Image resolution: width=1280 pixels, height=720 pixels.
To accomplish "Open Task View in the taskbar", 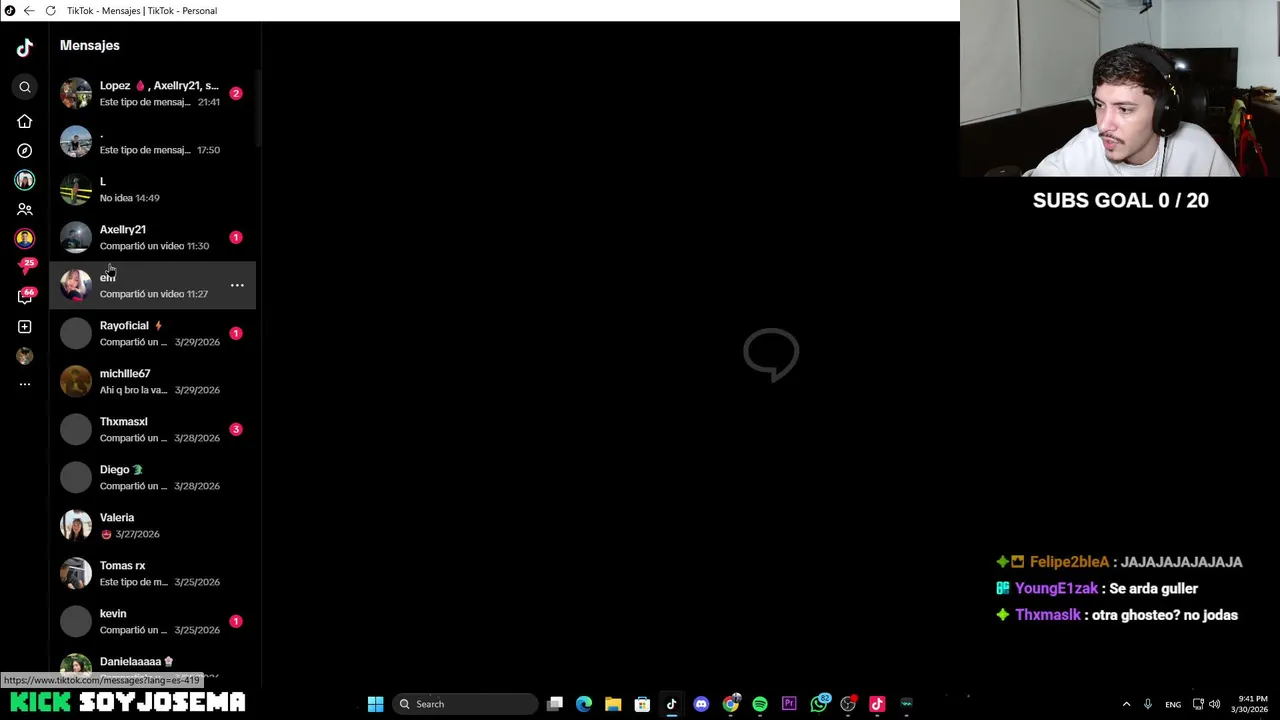I will coord(555,704).
